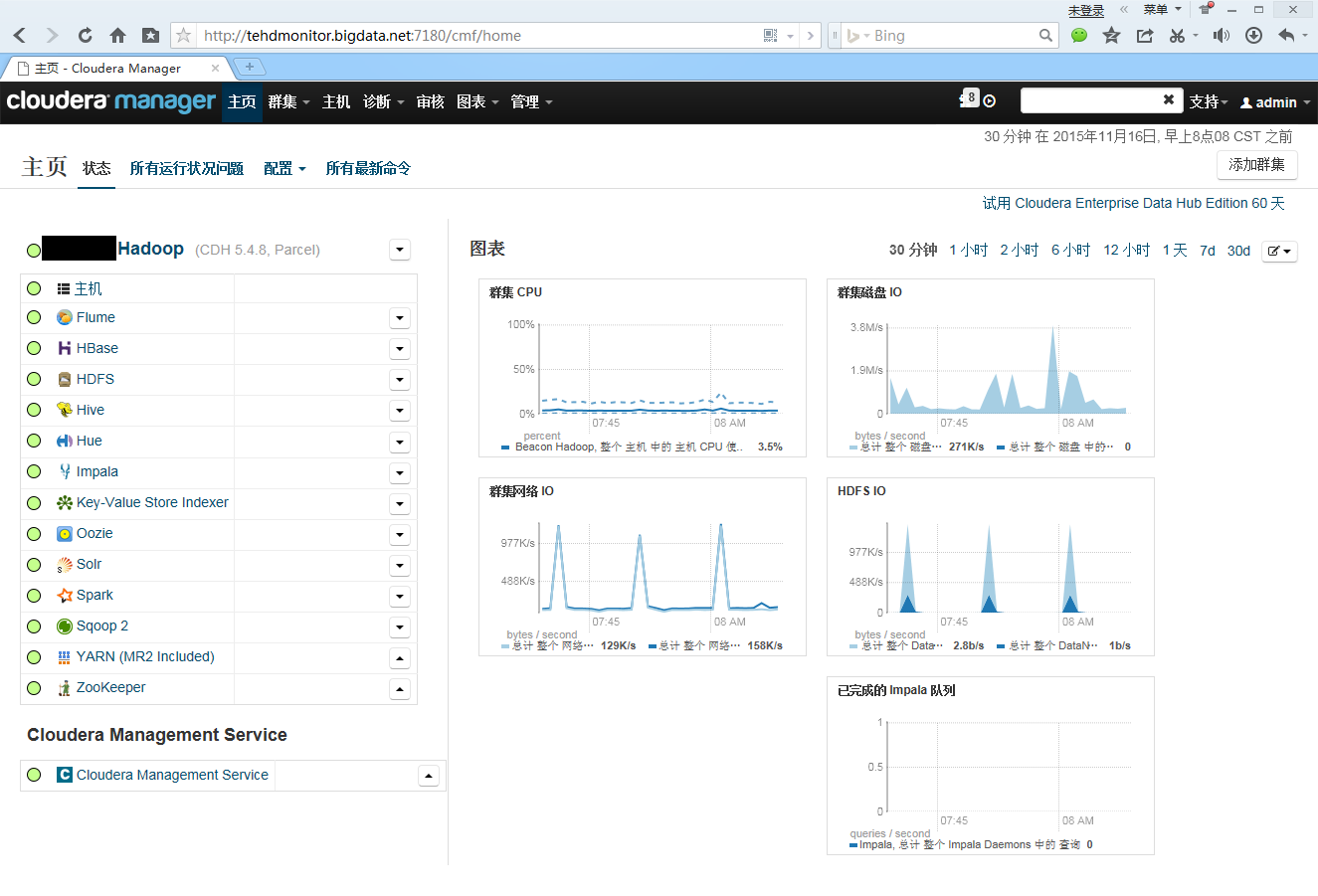Click the Hive service icon

click(x=65, y=410)
